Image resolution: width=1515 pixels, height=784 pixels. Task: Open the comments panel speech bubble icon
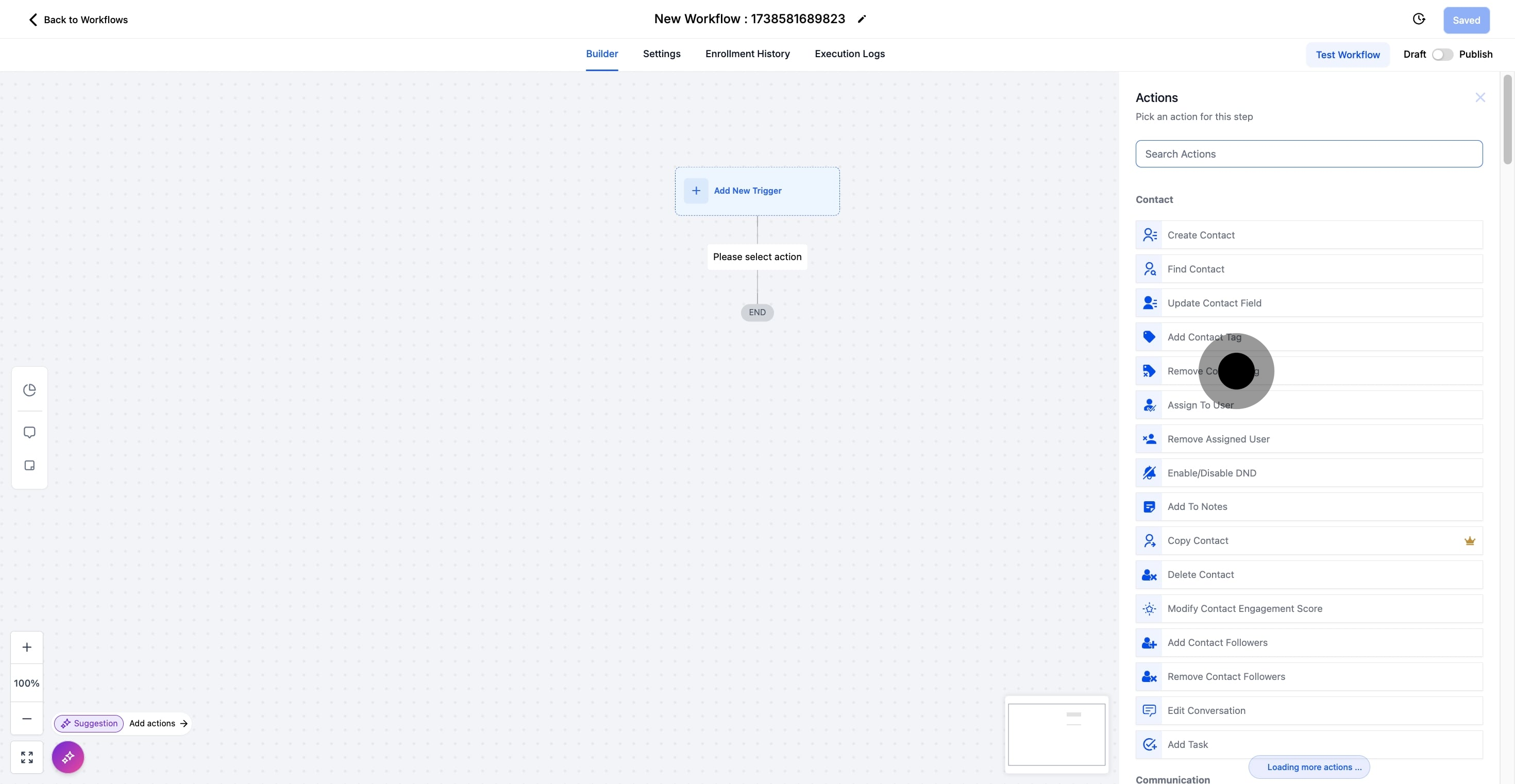click(29, 432)
